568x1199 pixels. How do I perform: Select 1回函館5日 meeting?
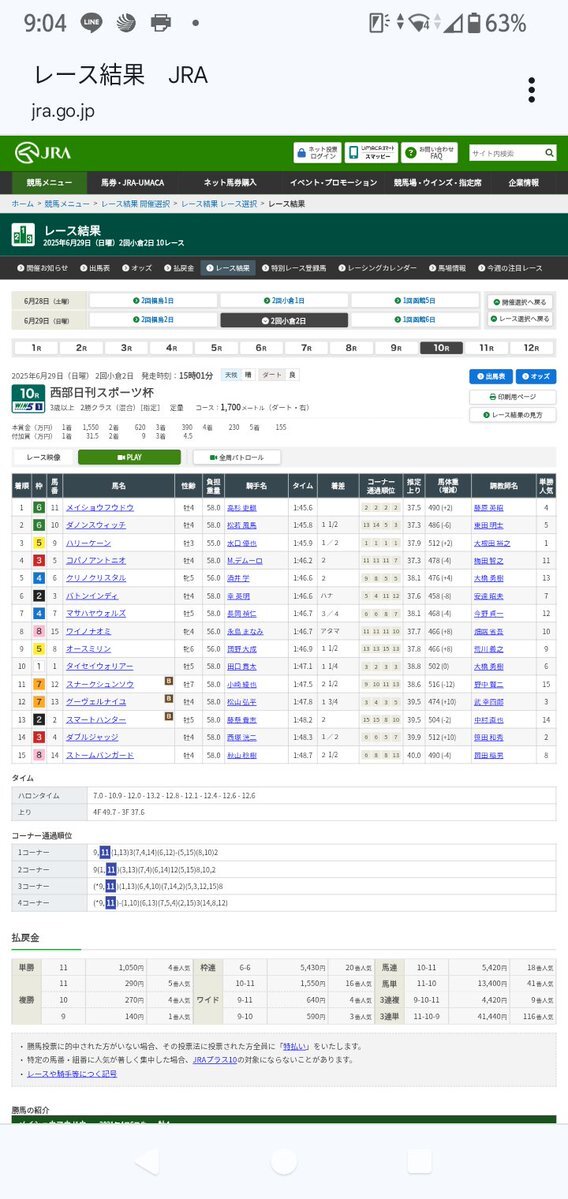tap(414, 301)
